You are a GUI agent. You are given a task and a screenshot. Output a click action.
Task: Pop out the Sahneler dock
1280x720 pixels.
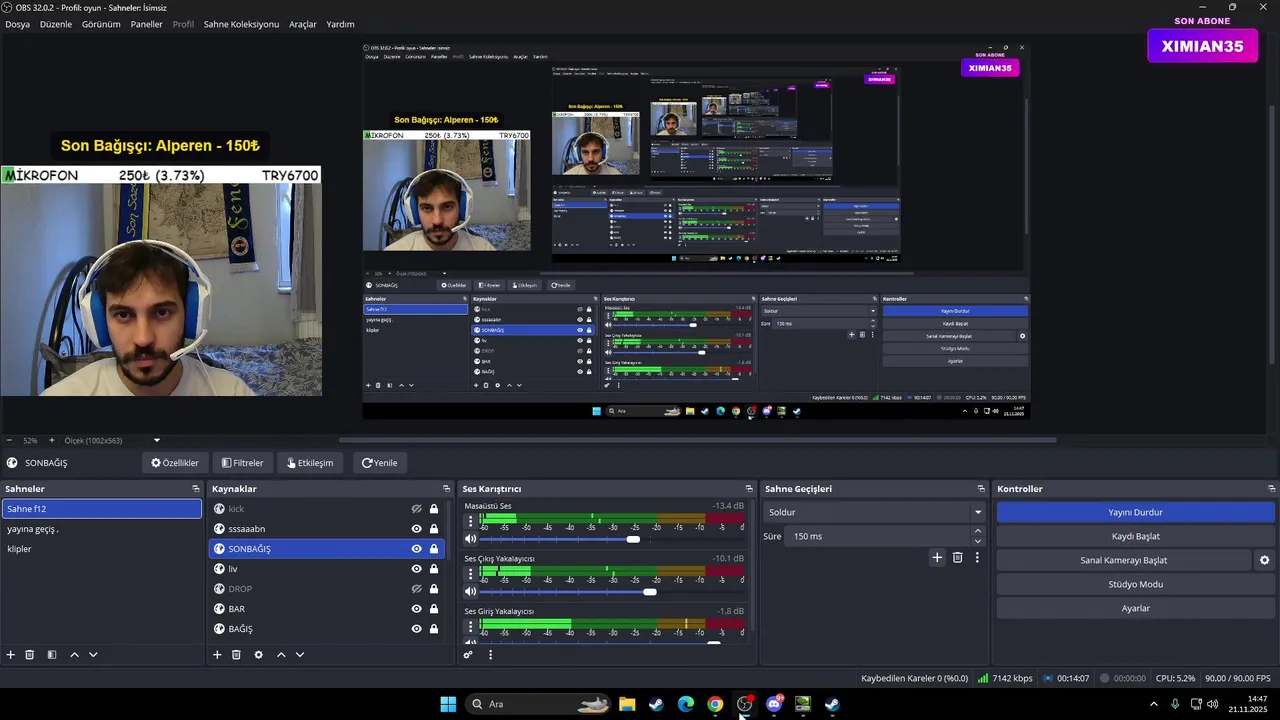click(196, 489)
